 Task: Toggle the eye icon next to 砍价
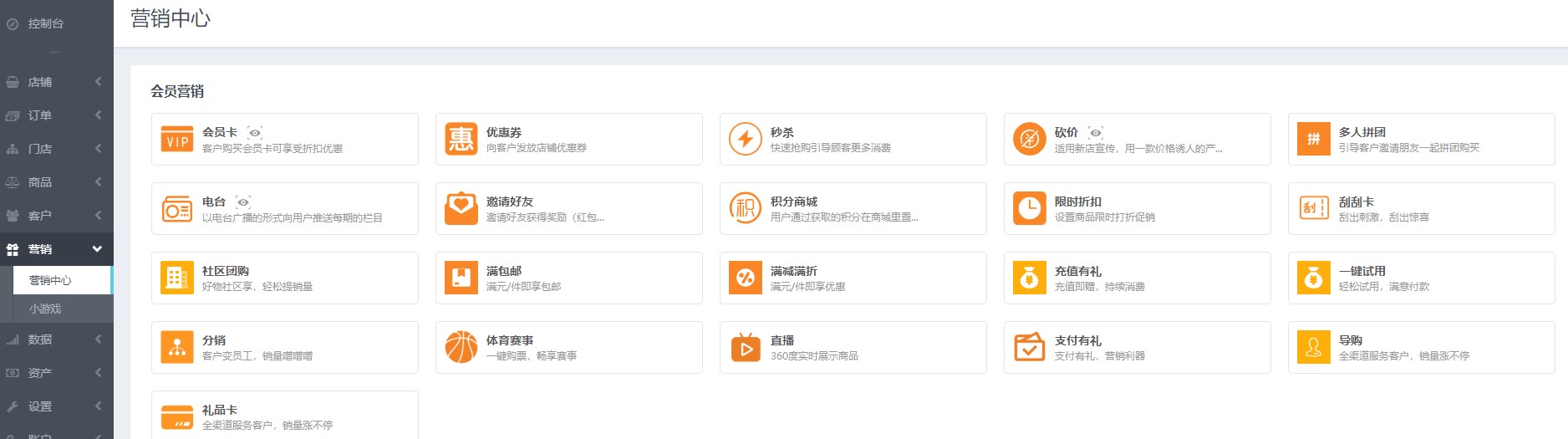pos(1096,132)
